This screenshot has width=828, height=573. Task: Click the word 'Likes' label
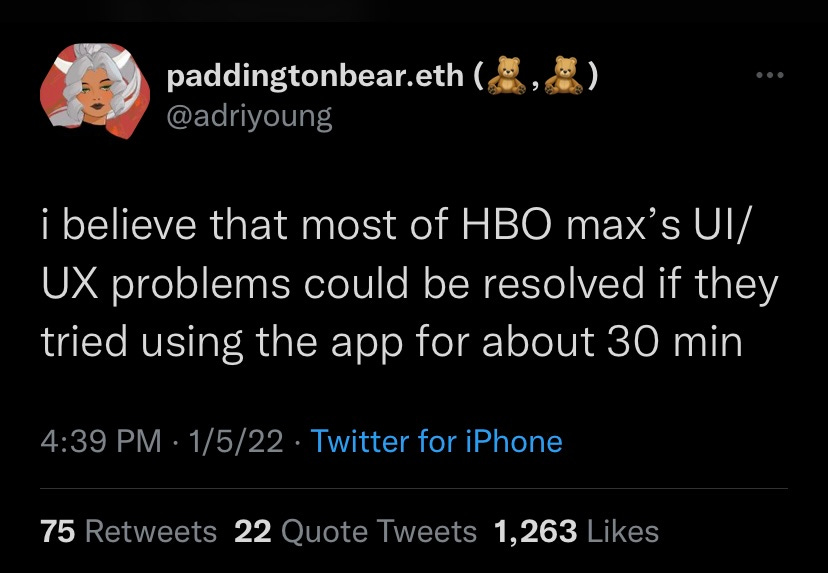pyautogui.click(x=623, y=531)
